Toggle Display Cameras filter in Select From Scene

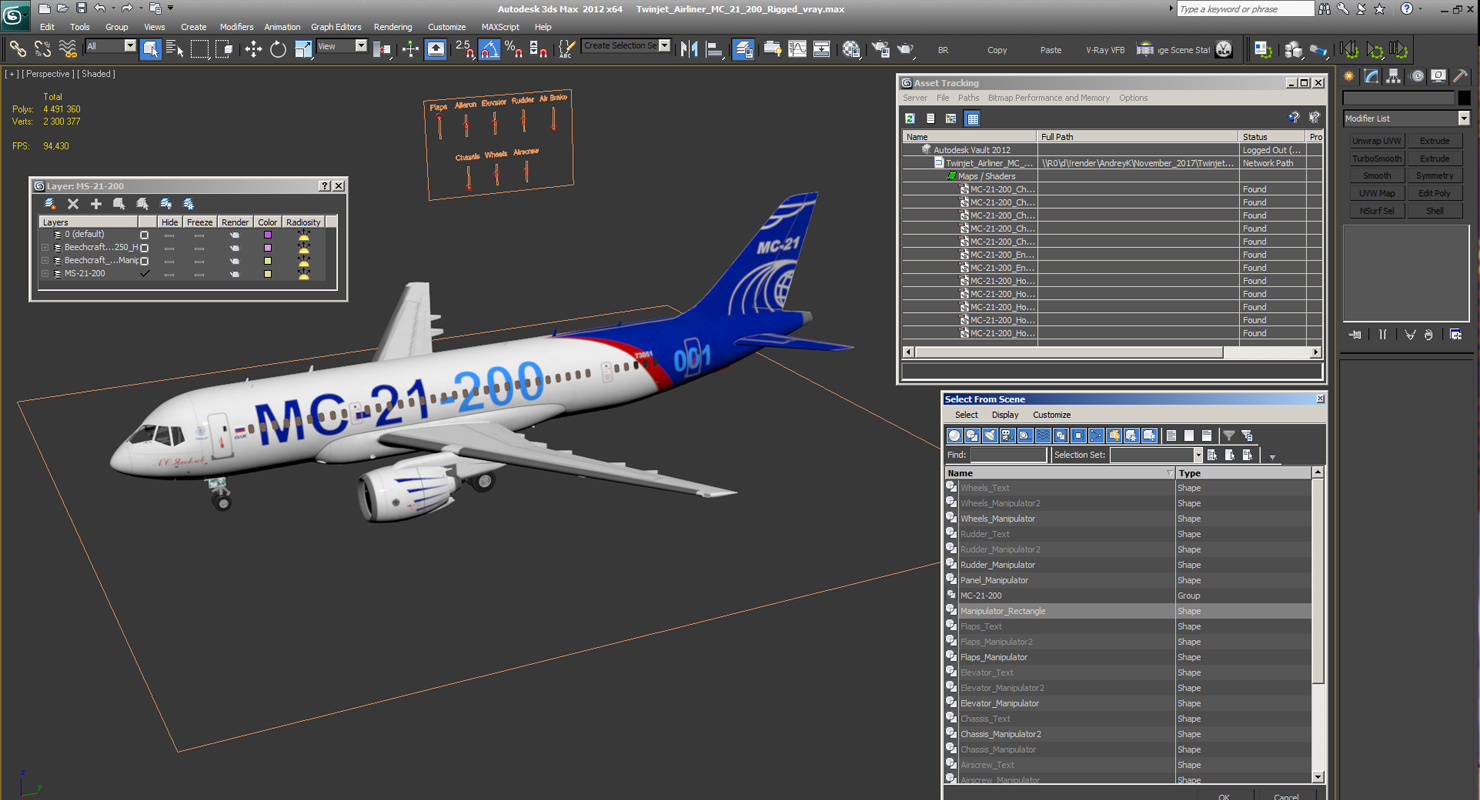click(1008, 435)
